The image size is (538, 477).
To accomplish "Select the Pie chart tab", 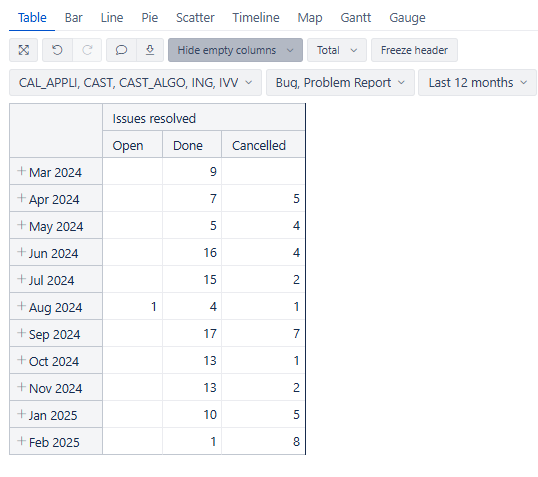I will 150,18.
